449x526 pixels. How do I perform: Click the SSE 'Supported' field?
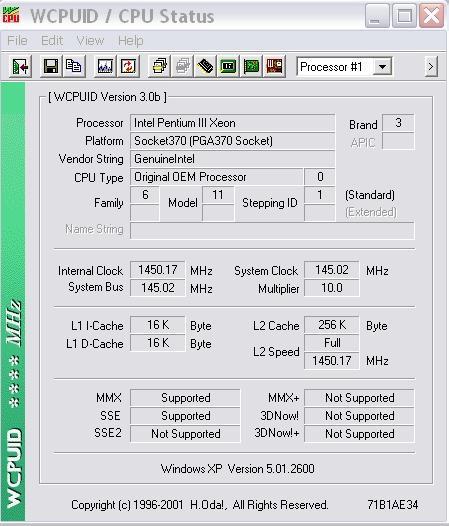pyautogui.click(x=185, y=416)
